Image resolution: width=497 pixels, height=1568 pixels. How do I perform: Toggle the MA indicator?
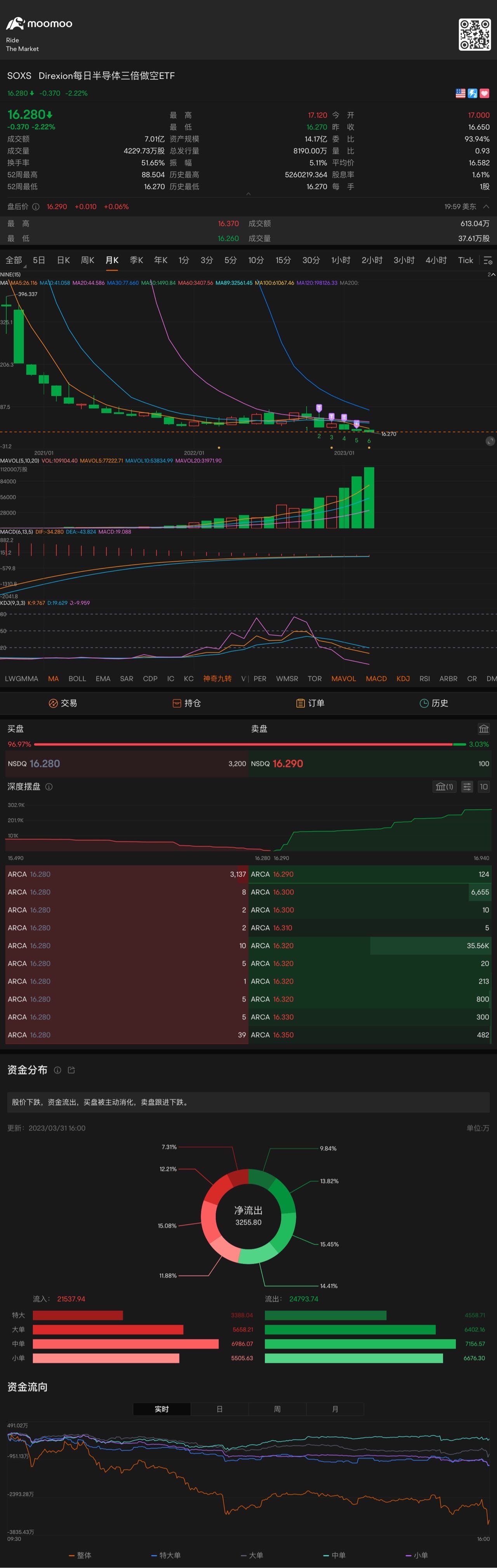(54, 678)
